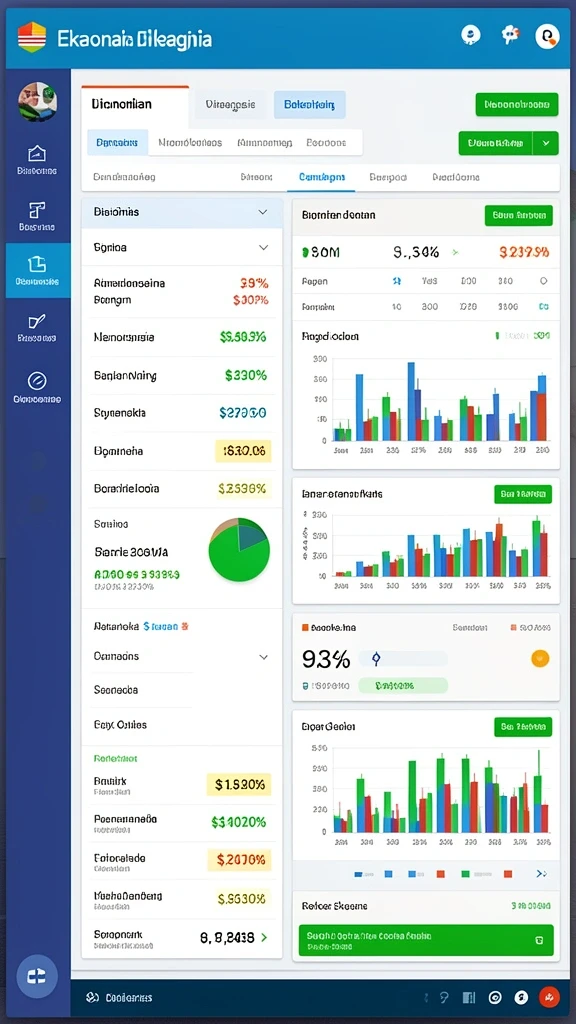
Task: Select the compass circle icon in sidebar
Action: tap(37, 380)
